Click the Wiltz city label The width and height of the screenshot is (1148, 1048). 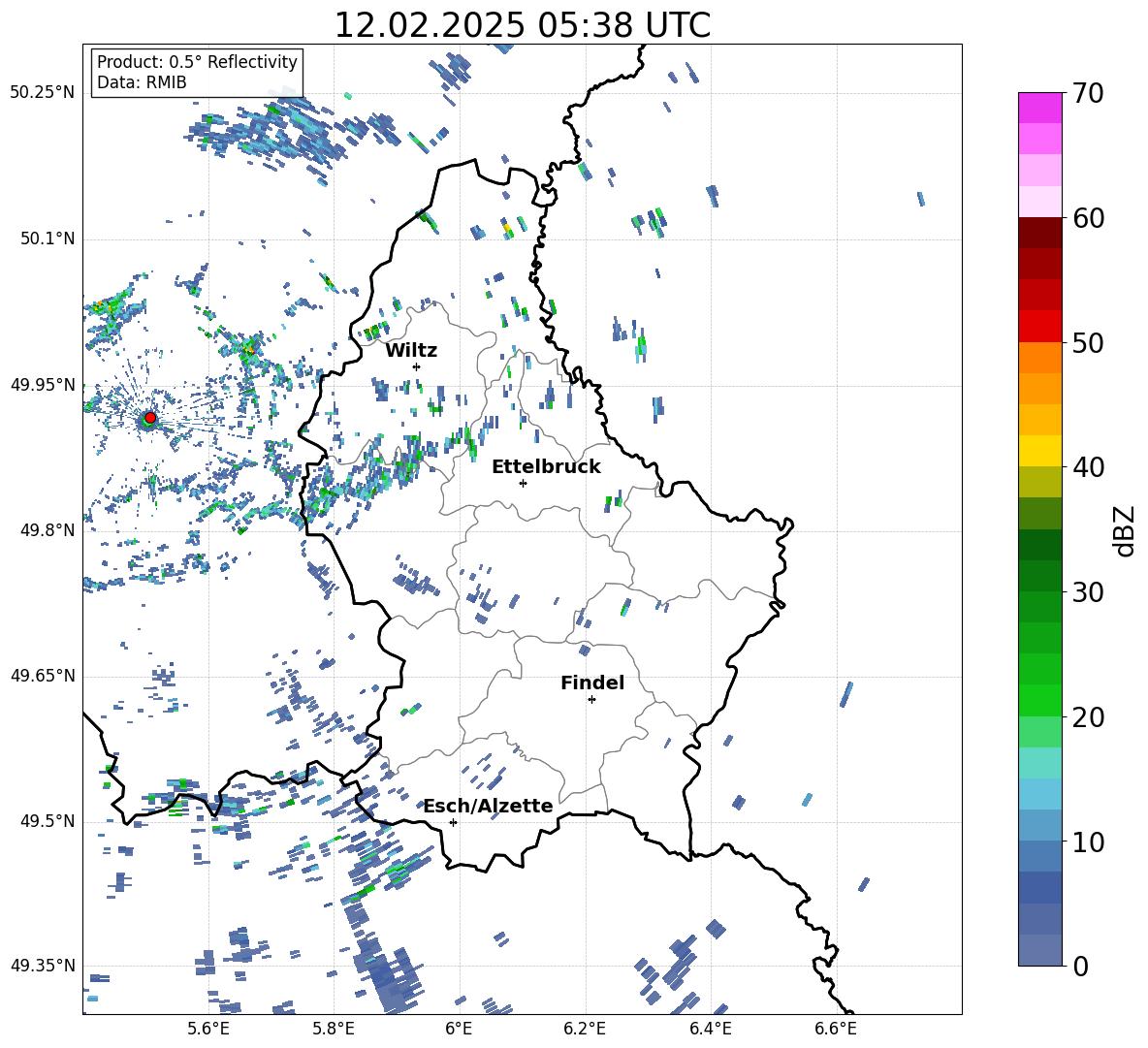(411, 351)
